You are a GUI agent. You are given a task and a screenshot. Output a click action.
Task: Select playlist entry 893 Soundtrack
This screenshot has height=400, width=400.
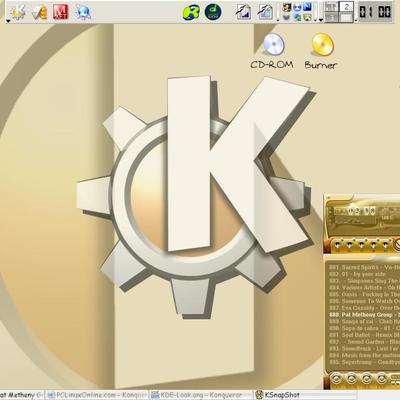(x=364, y=348)
